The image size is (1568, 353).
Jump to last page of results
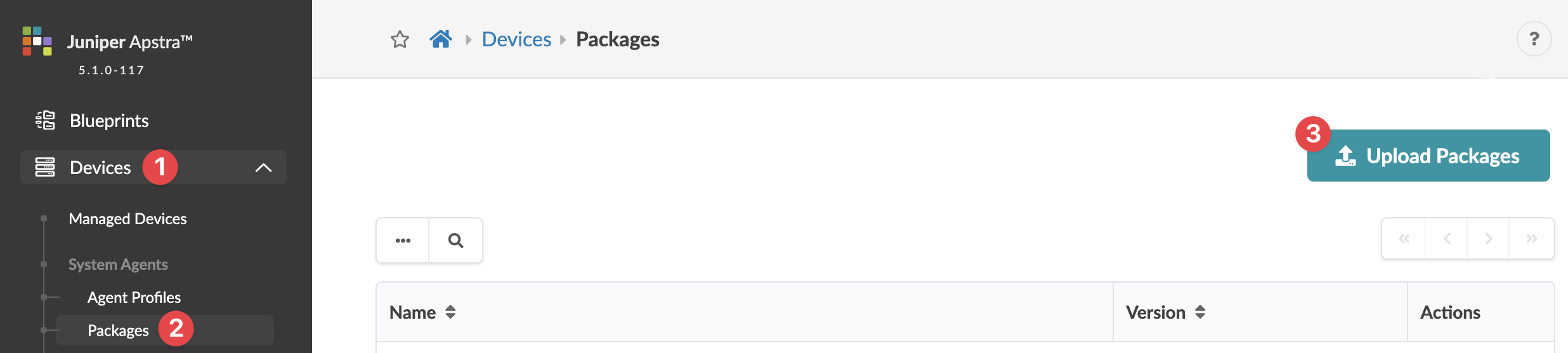click(x=1531, y=239)
